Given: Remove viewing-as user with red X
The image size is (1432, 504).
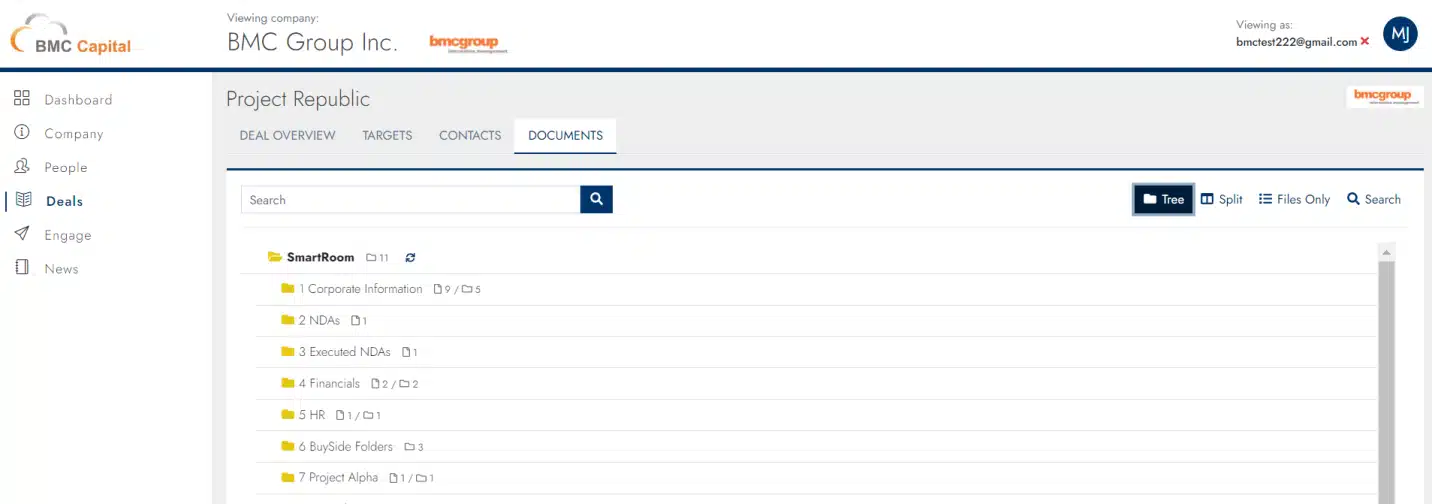Looking at the screenshot, I should click(1365, 42).
